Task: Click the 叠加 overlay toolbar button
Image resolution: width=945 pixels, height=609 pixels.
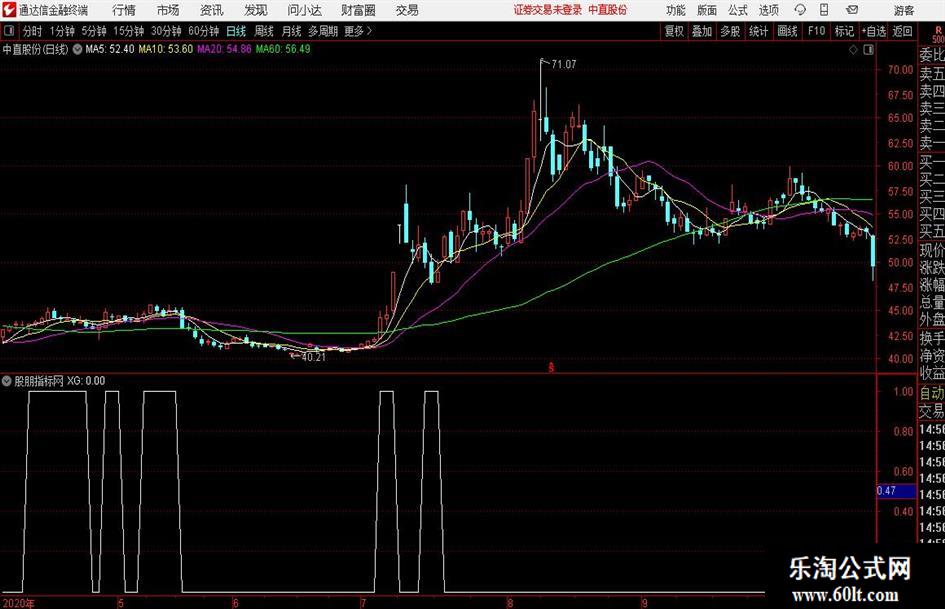Action: 702,31
